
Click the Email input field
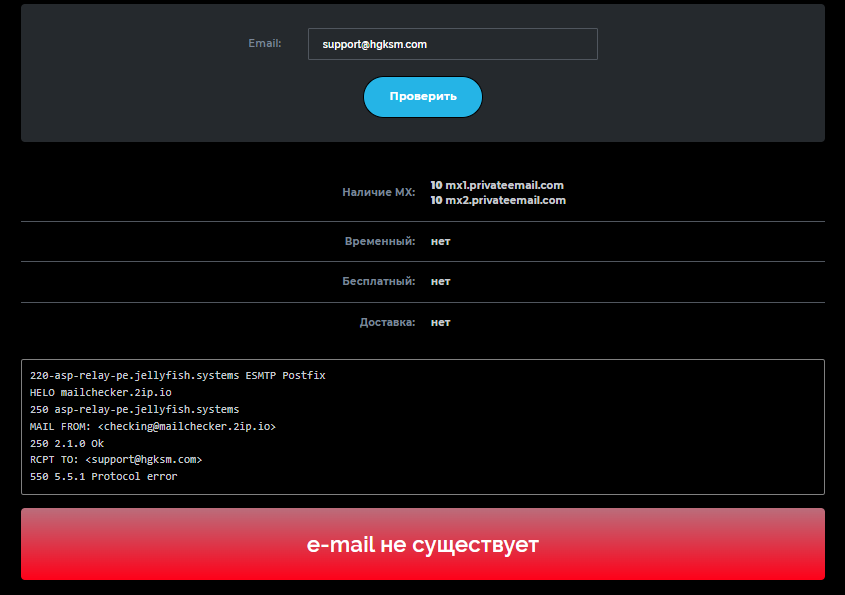click(x=452, y=44)
